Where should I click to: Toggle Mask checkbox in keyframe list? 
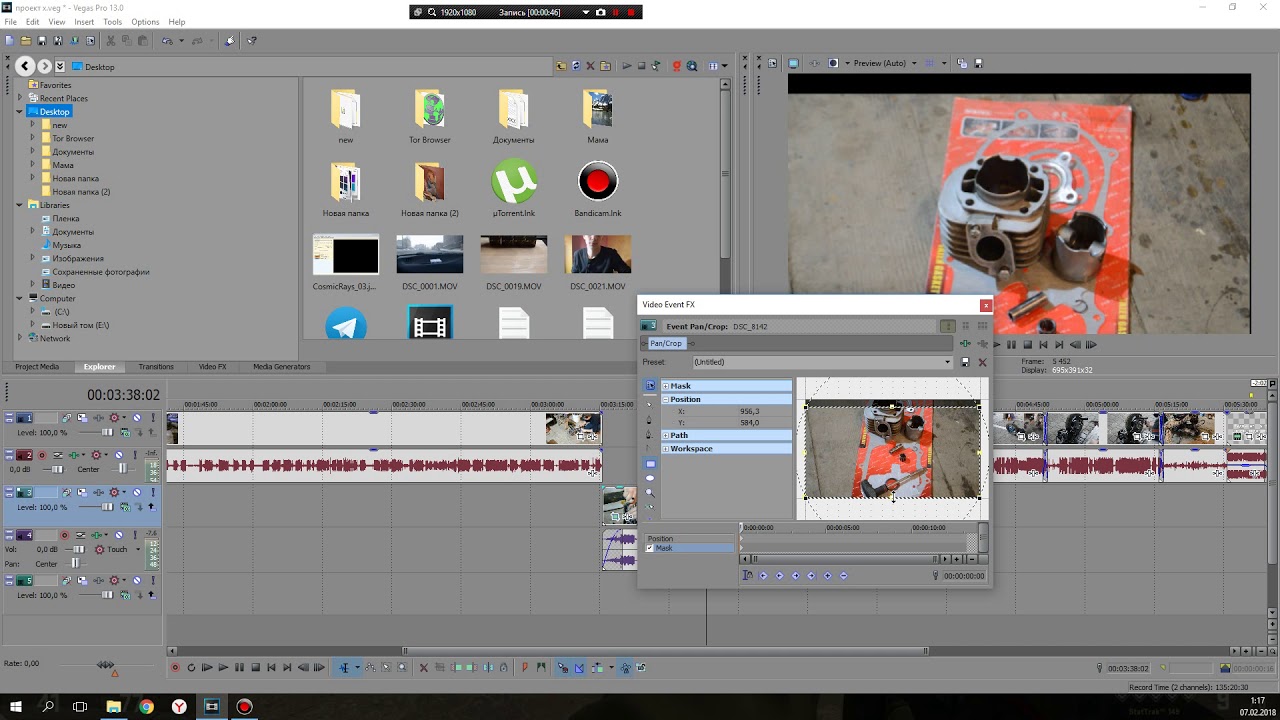pos(650,548)
